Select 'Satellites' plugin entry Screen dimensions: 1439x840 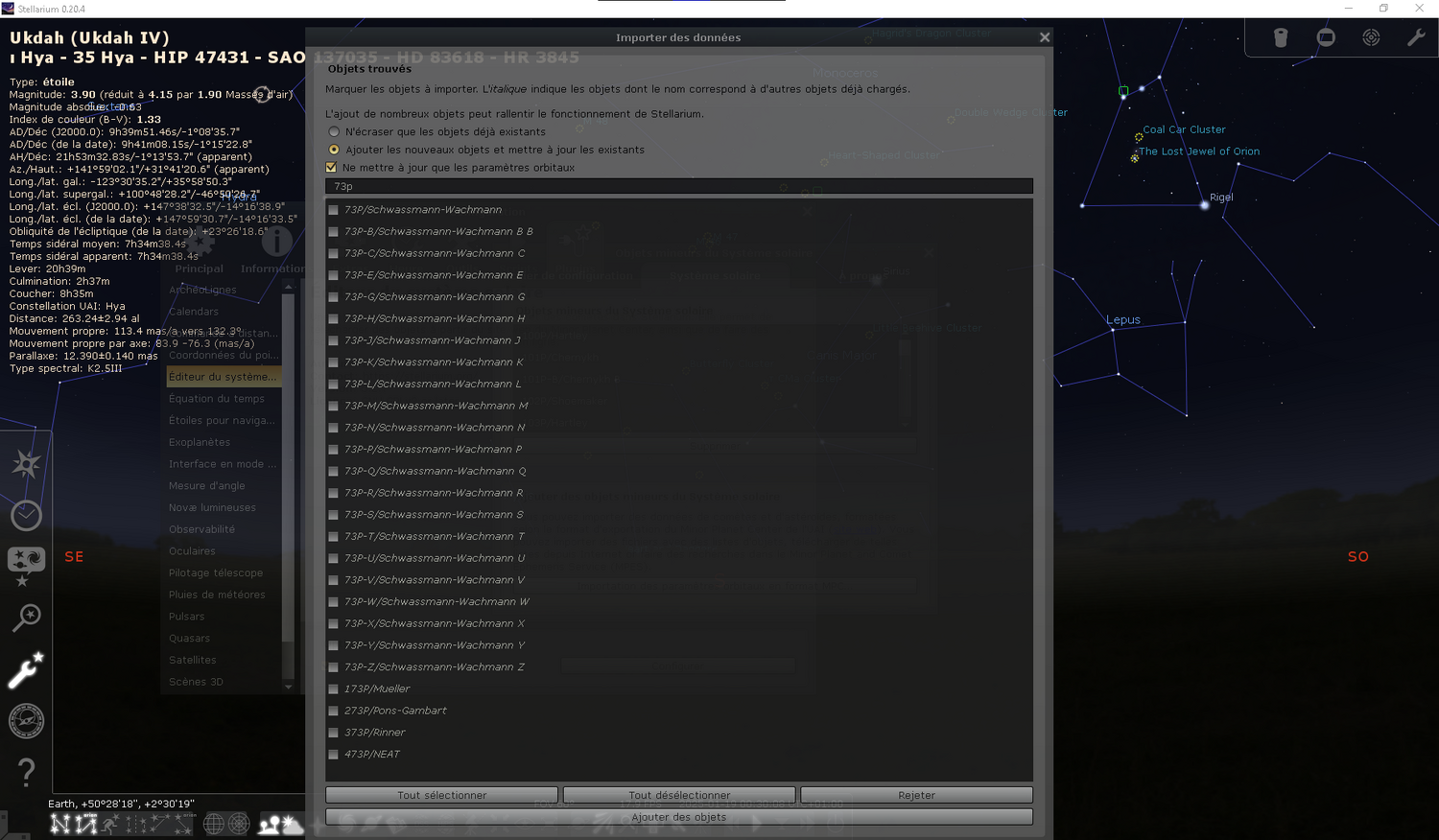click(224, 660)
